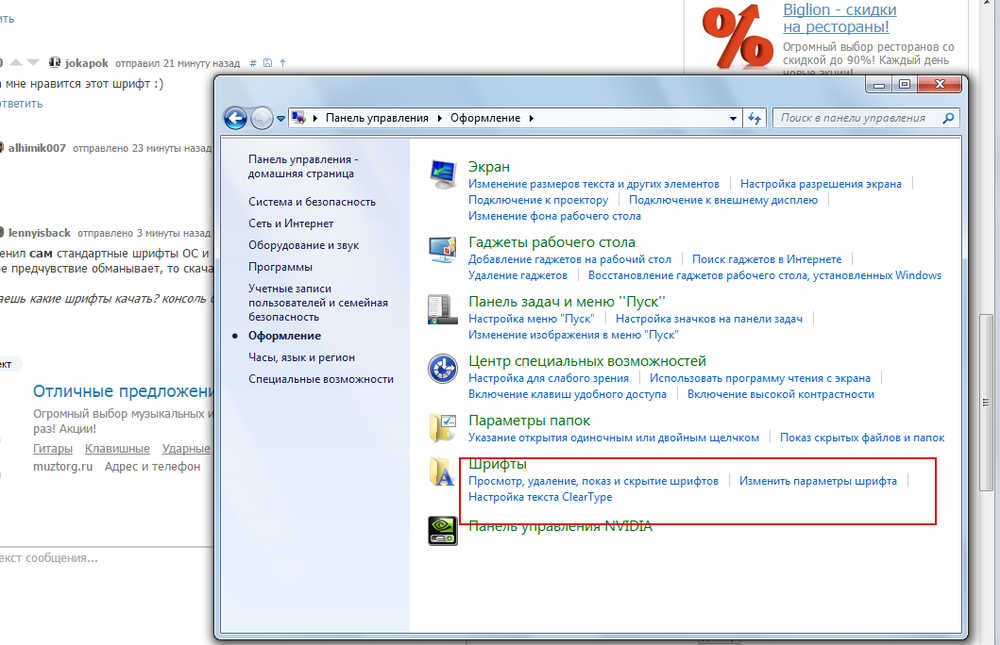Open the Гаджеты рабочего стола icon
Screen dimensions: 1000x645
(443, 249)
